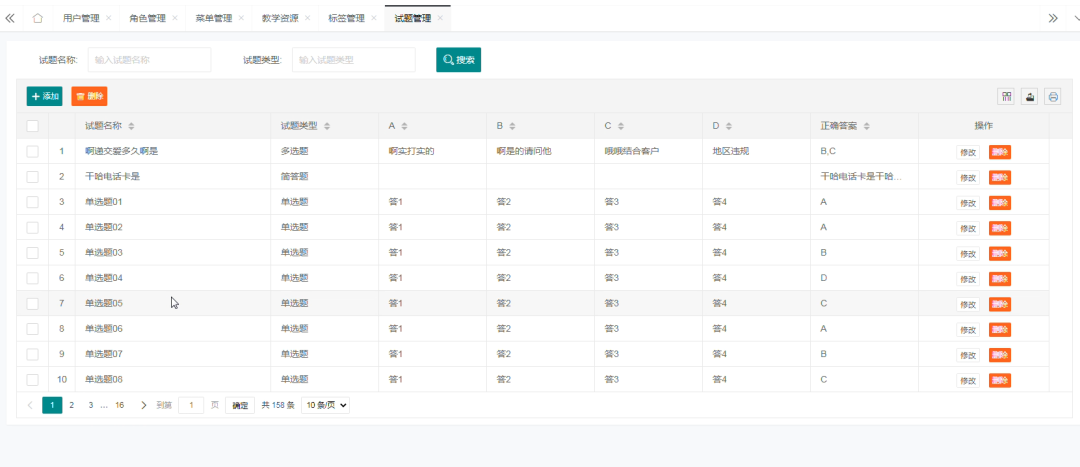Viewport: 1080px width, 467px height.
Task: Close the 用户管理 tab
Action: [108, 18]
